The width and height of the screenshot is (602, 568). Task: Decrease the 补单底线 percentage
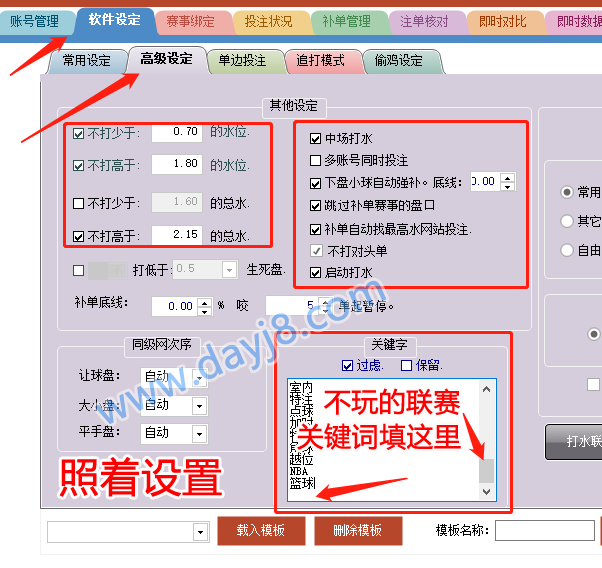coord(205,311)
